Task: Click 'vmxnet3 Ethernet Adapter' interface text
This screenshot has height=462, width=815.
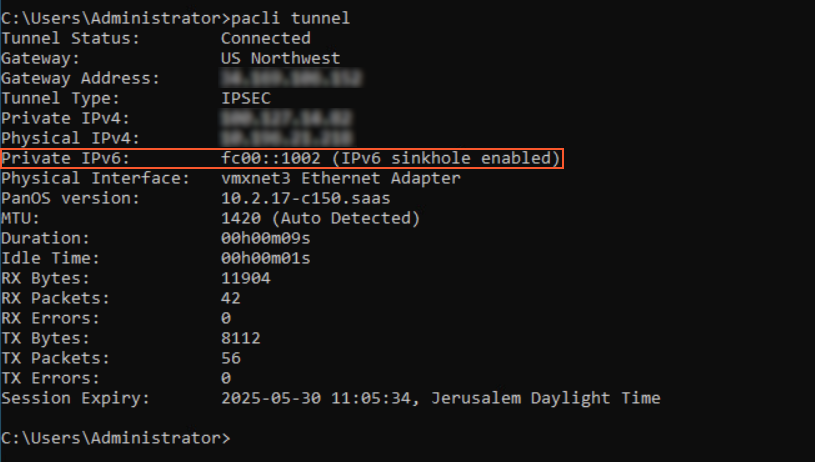Action: click(x=340, y=178)
